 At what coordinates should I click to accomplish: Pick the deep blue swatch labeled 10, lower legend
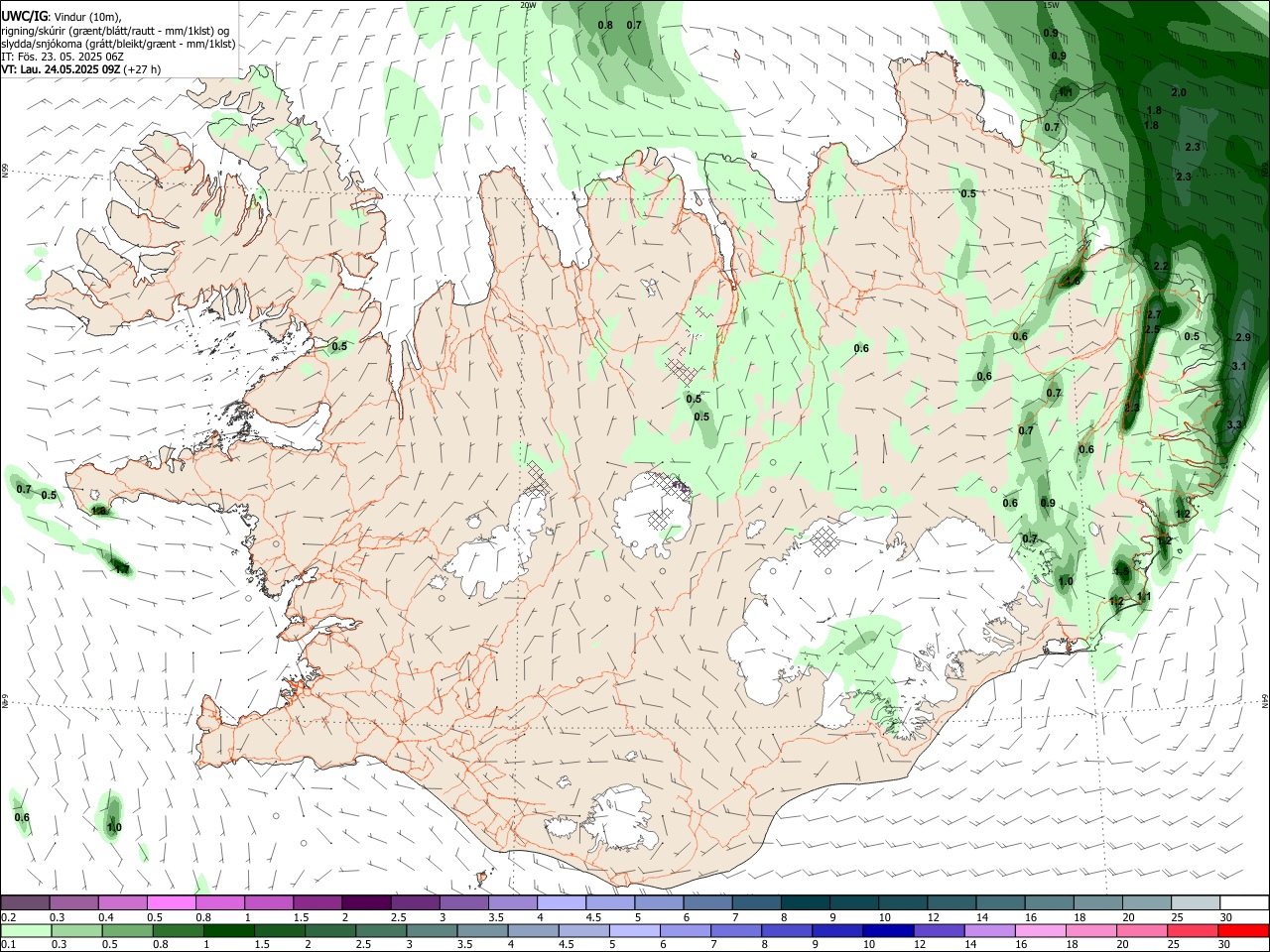(889, 930)
